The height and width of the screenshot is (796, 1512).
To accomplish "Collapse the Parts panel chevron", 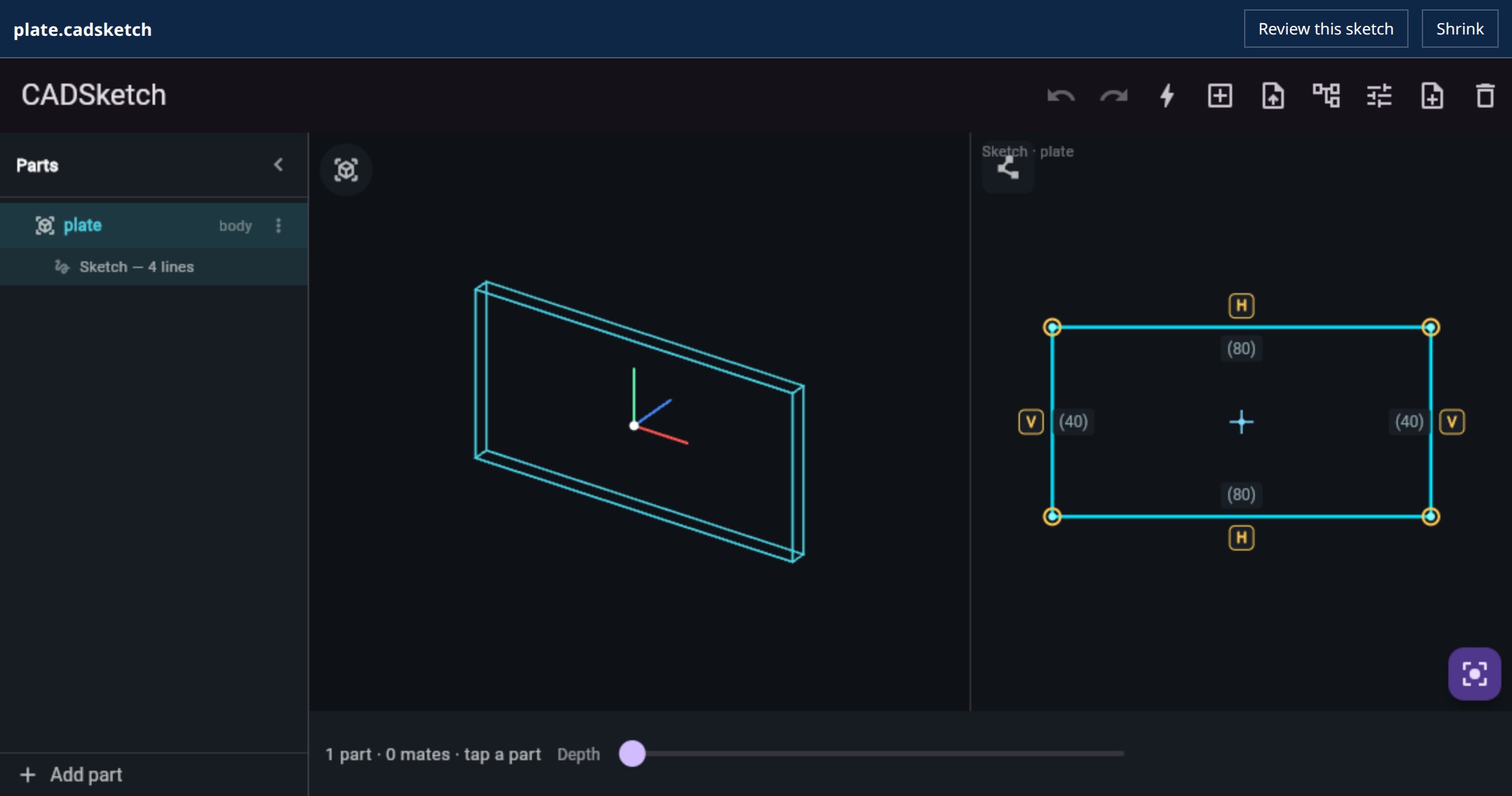I will tap(279, 165).
